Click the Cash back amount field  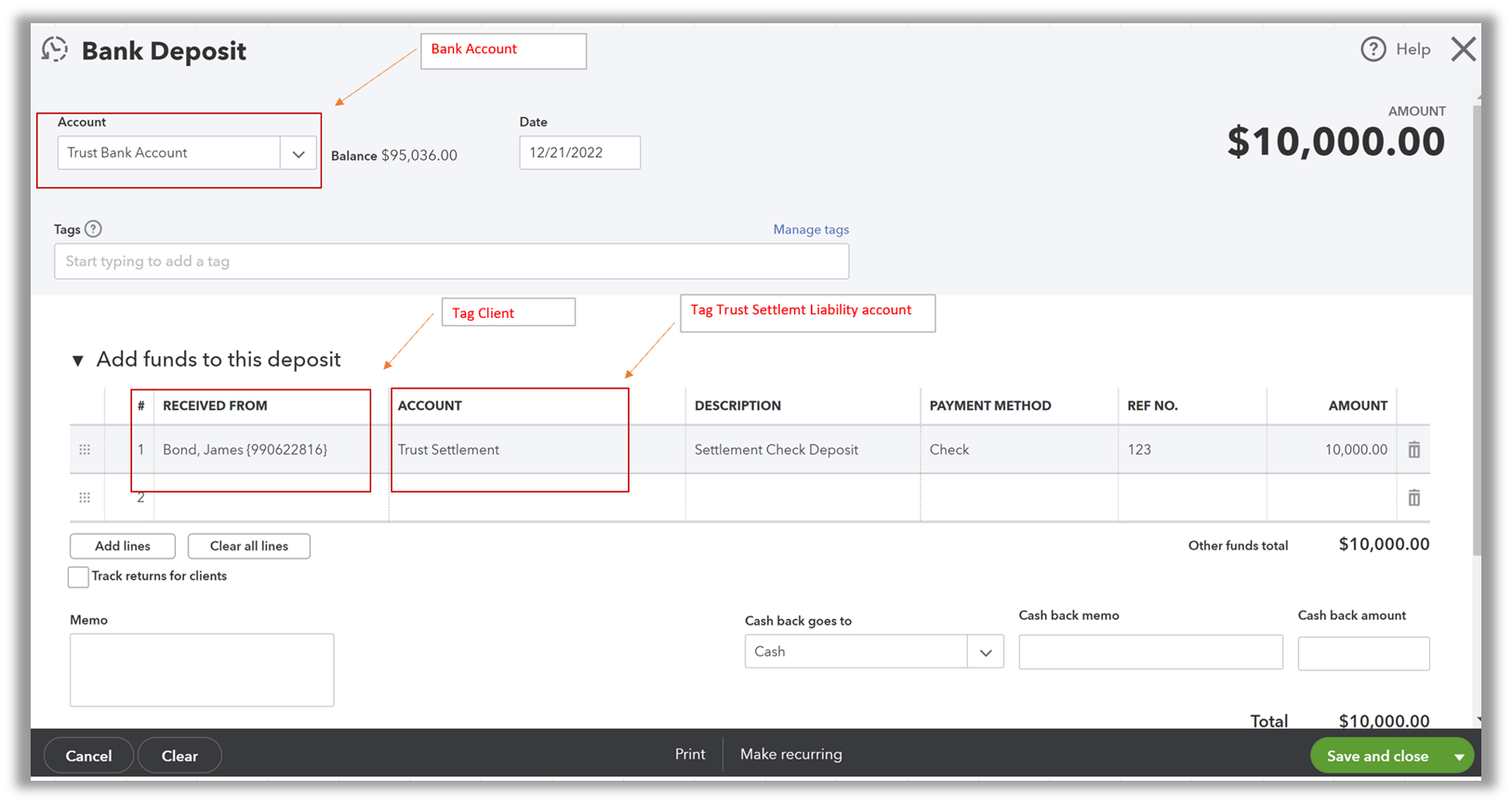[1363, 653]
